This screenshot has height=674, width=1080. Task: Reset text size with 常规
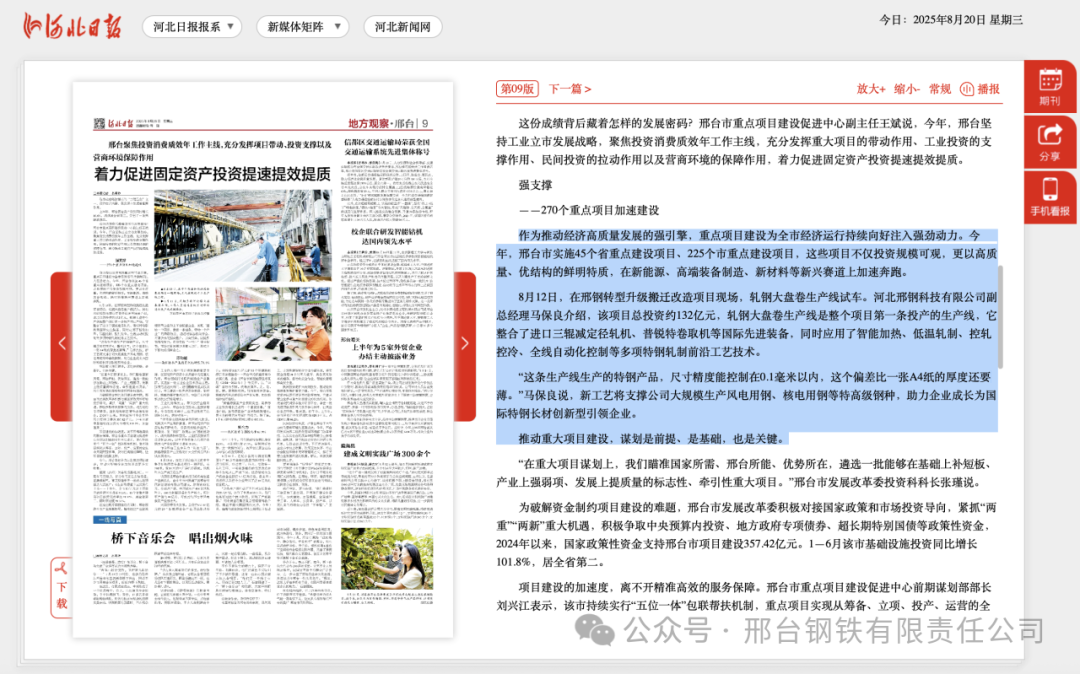click(x=939, y=89)
